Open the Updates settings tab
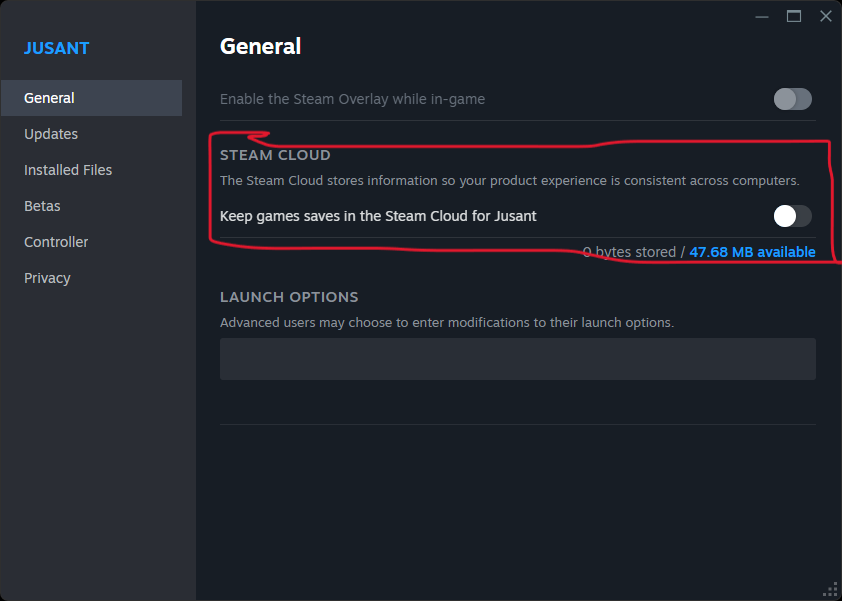This screenshot has height=601, width=842. coord(51,134)
